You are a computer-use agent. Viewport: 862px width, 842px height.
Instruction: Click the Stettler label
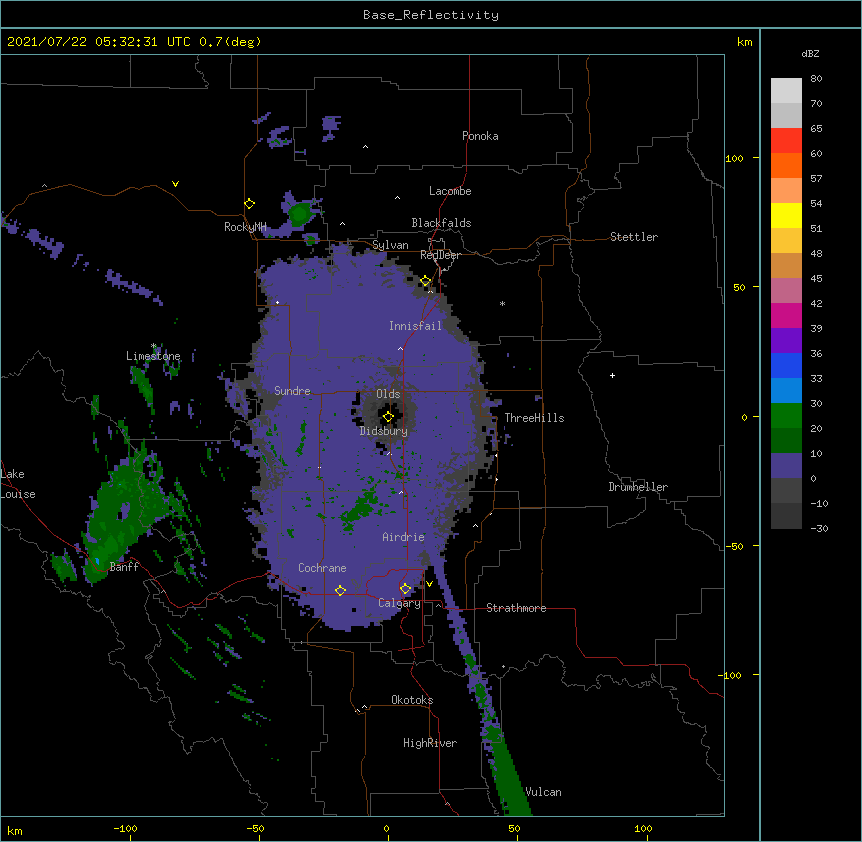tap(634, 237)
